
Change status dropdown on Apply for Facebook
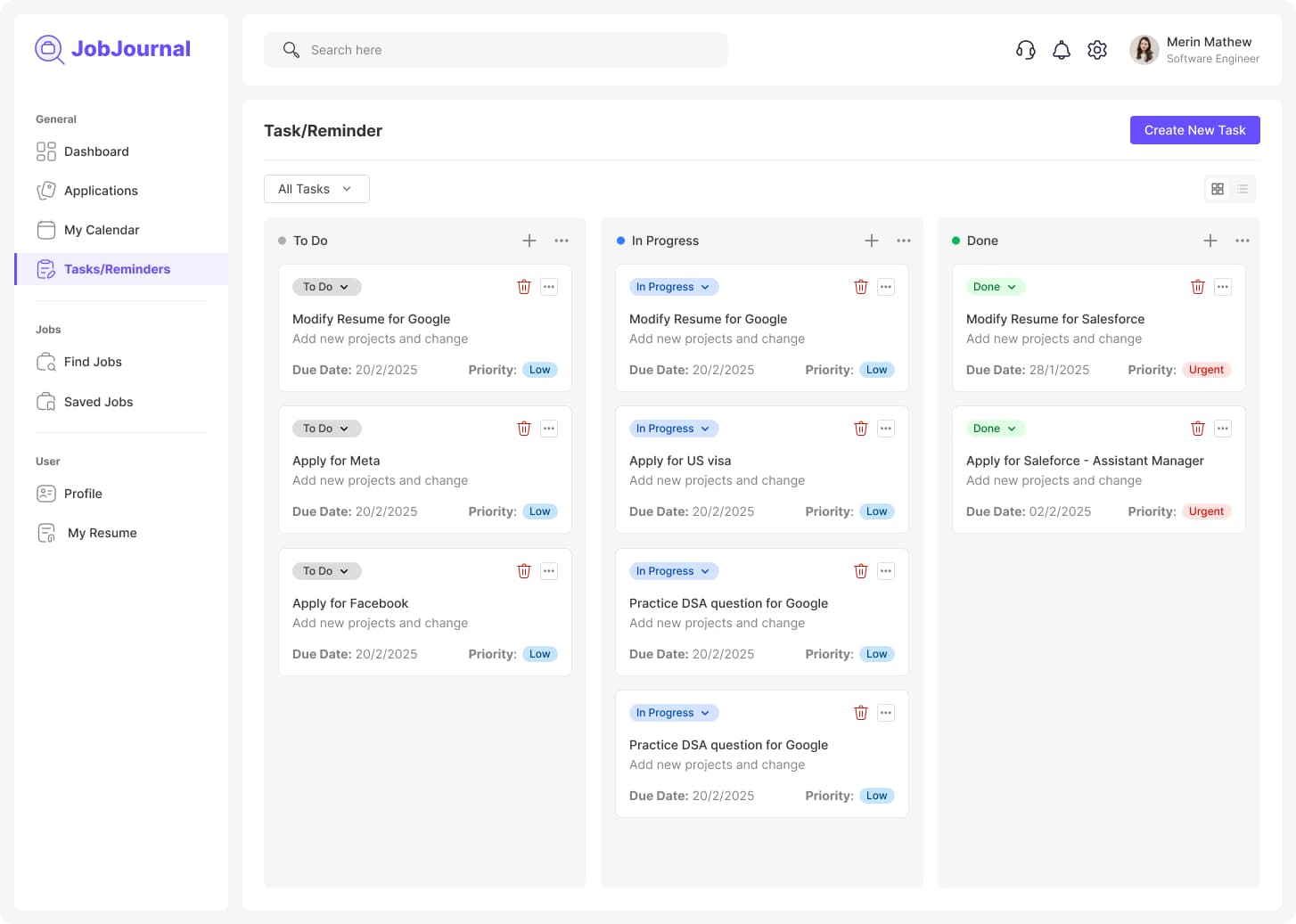coord(327,571)
